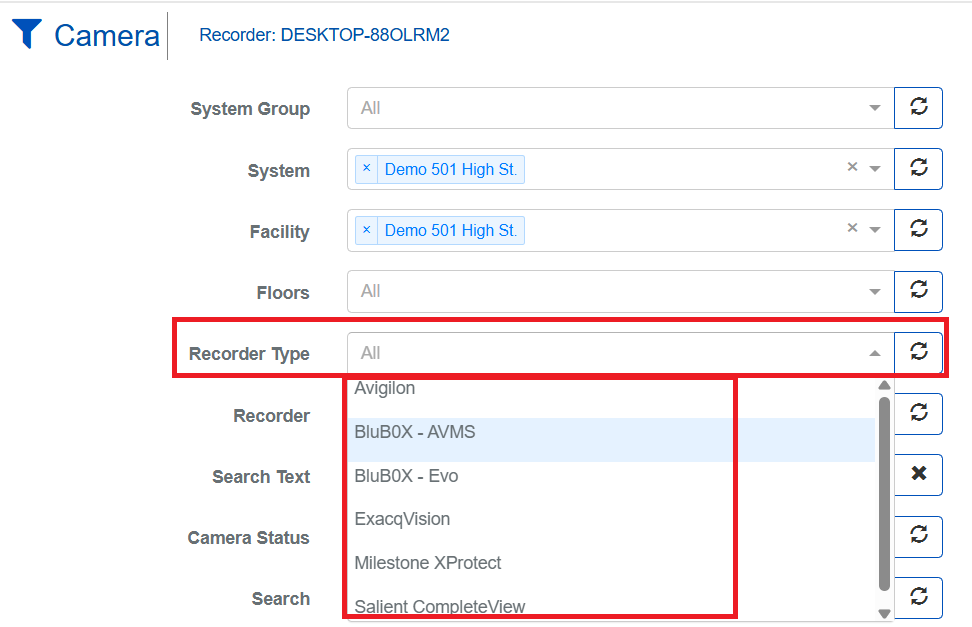Pick ExacqVision from the list
The width and height of the screenshot is (972, 627).
[x=611, y=519]
